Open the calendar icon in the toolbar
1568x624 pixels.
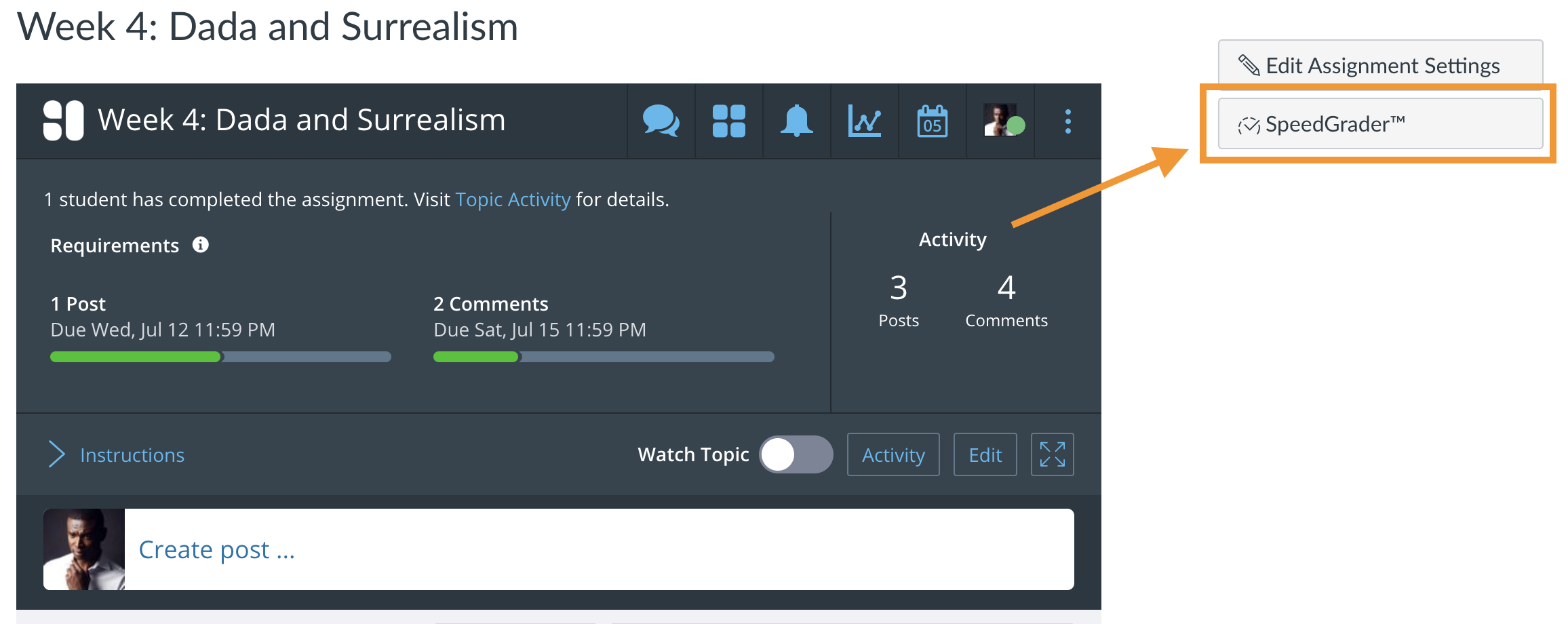(x=932, y=121)
